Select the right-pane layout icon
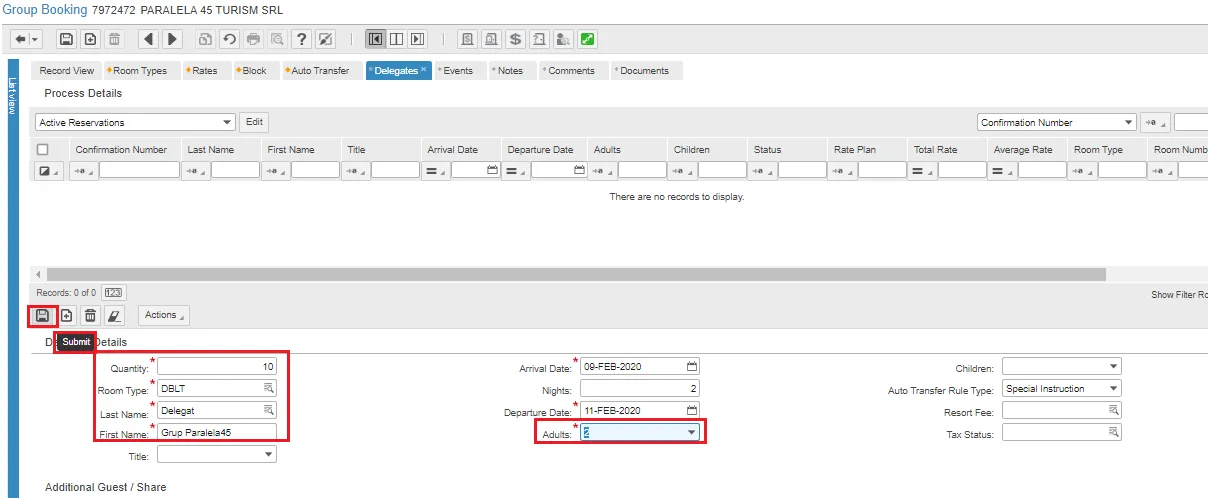This screenshot has height=498, width=1208. tap(418, 39)
